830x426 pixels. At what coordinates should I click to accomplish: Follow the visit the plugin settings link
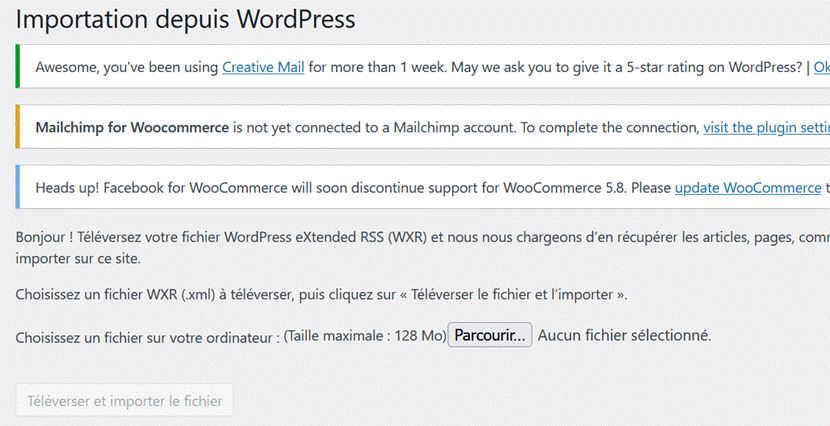(x=766, y=128)
